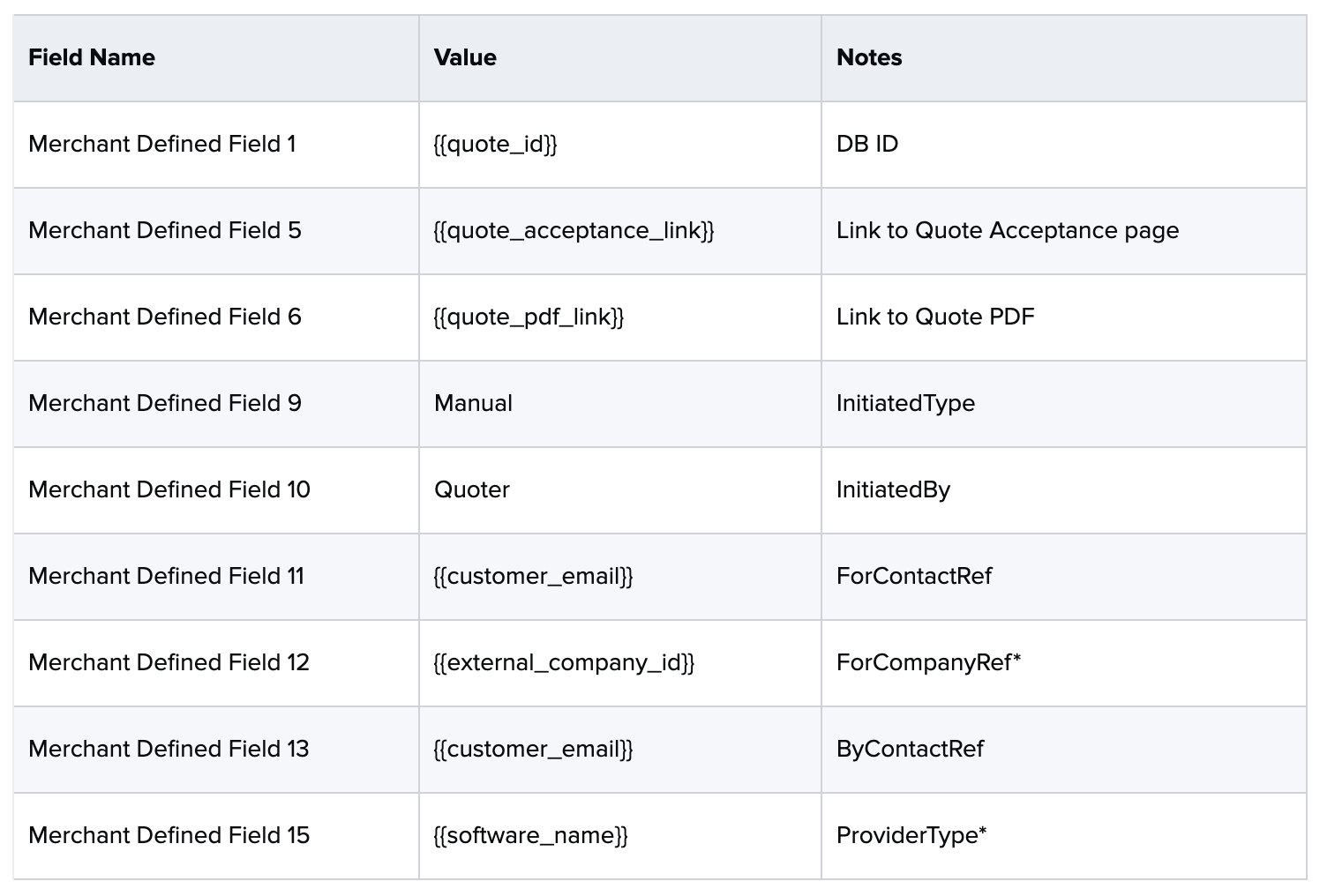Click Merchant Defined Field 5 label
The image size is (1320, 896).
click(165, 230)
